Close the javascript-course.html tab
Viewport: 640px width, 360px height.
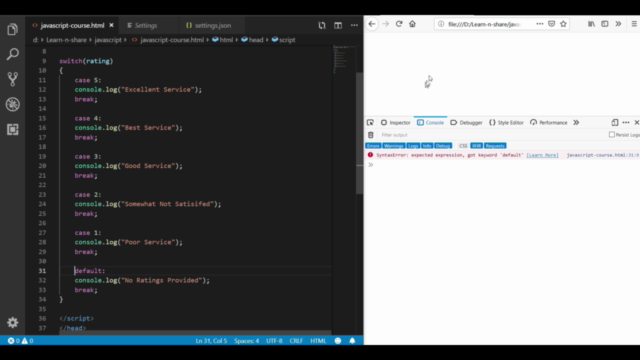(111, 25)
